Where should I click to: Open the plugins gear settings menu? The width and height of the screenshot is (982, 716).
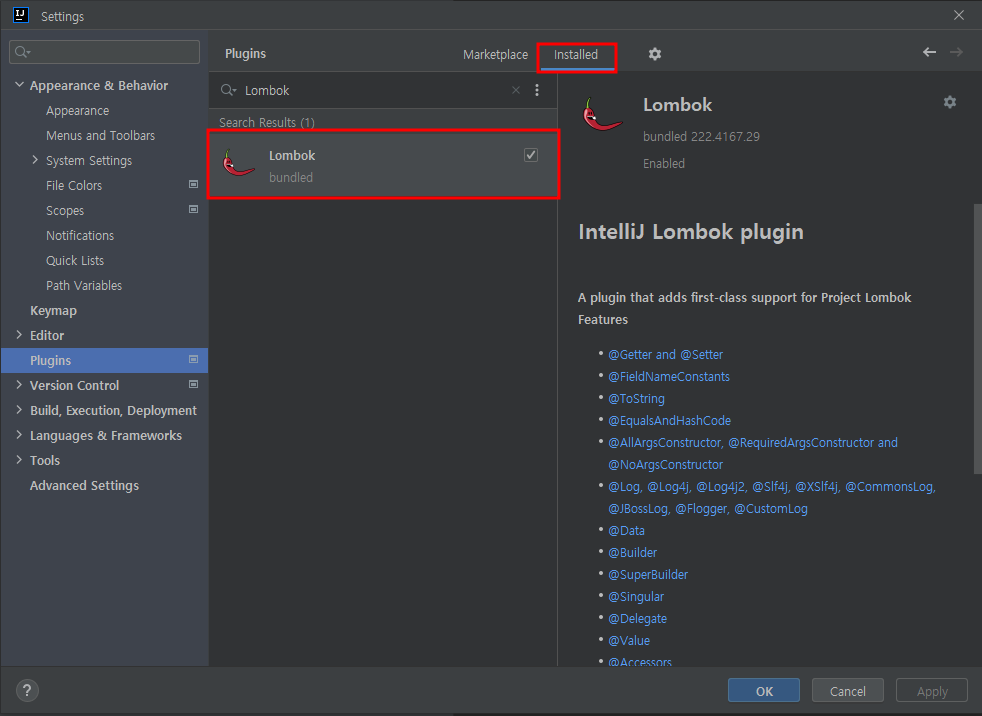[x=654, y=54]
